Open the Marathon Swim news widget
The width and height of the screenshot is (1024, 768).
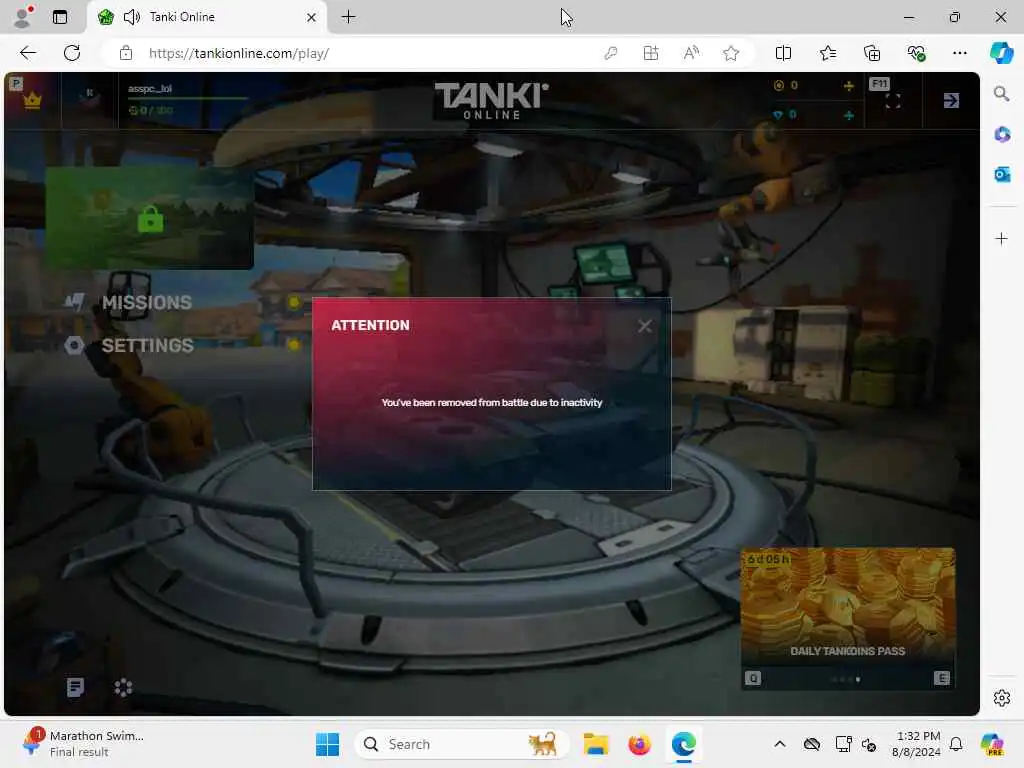(x=82, y=744)
